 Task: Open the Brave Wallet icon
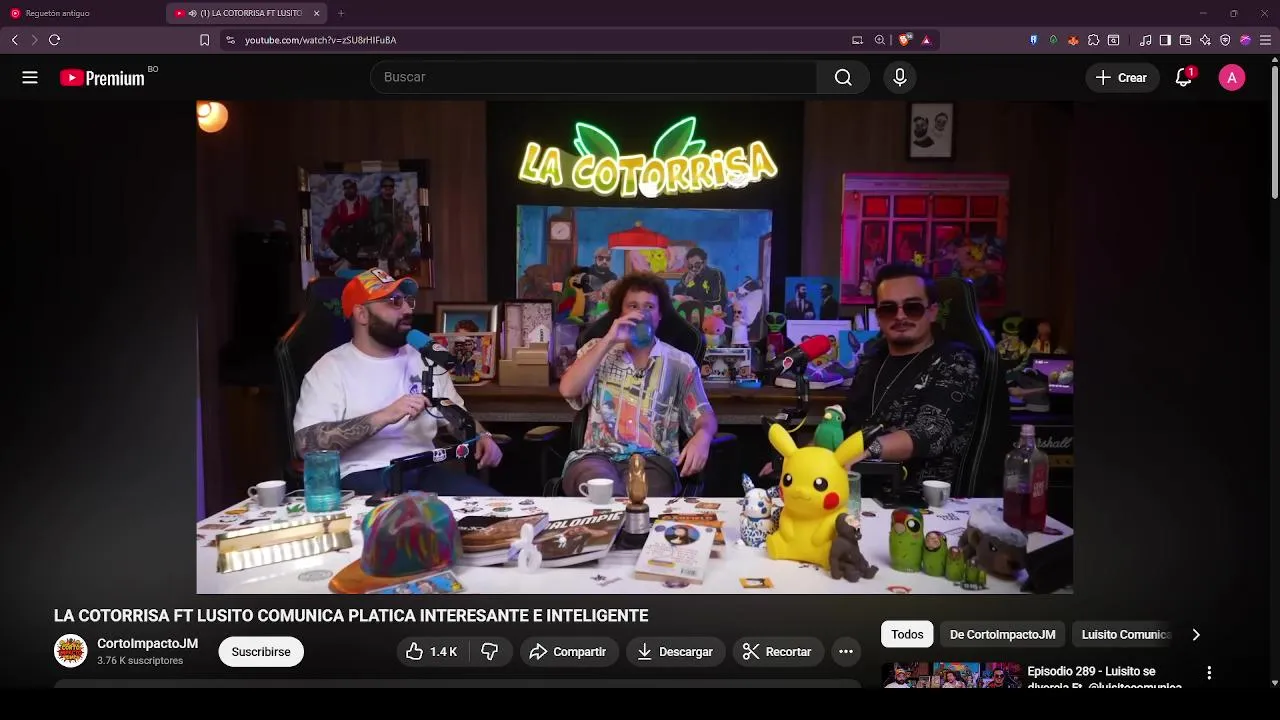[x=1185, y=40]
